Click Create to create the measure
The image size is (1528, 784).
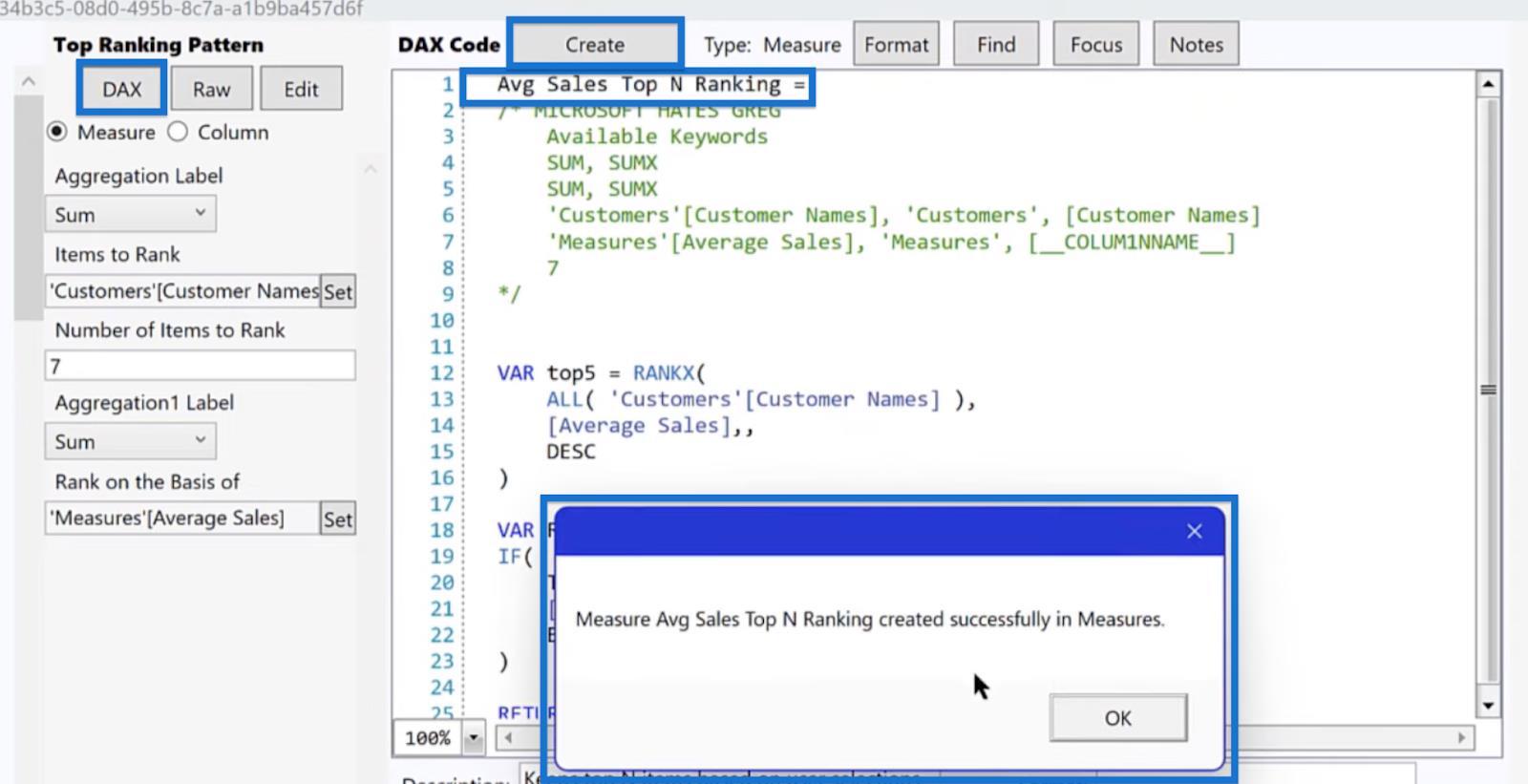click(595, 44)
